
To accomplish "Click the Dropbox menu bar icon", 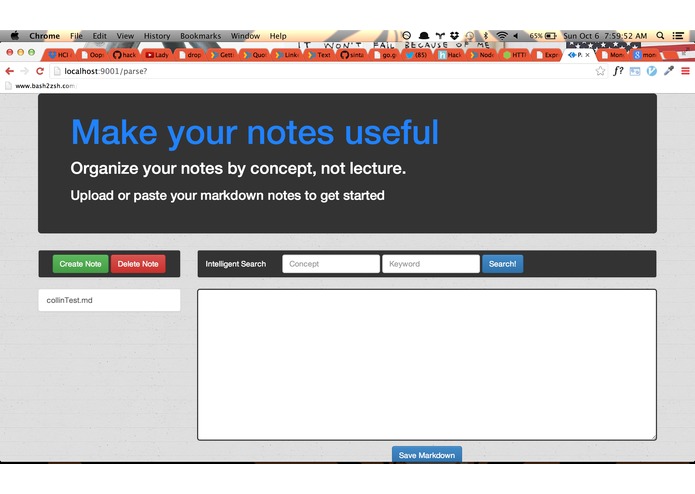I will 454,35.
